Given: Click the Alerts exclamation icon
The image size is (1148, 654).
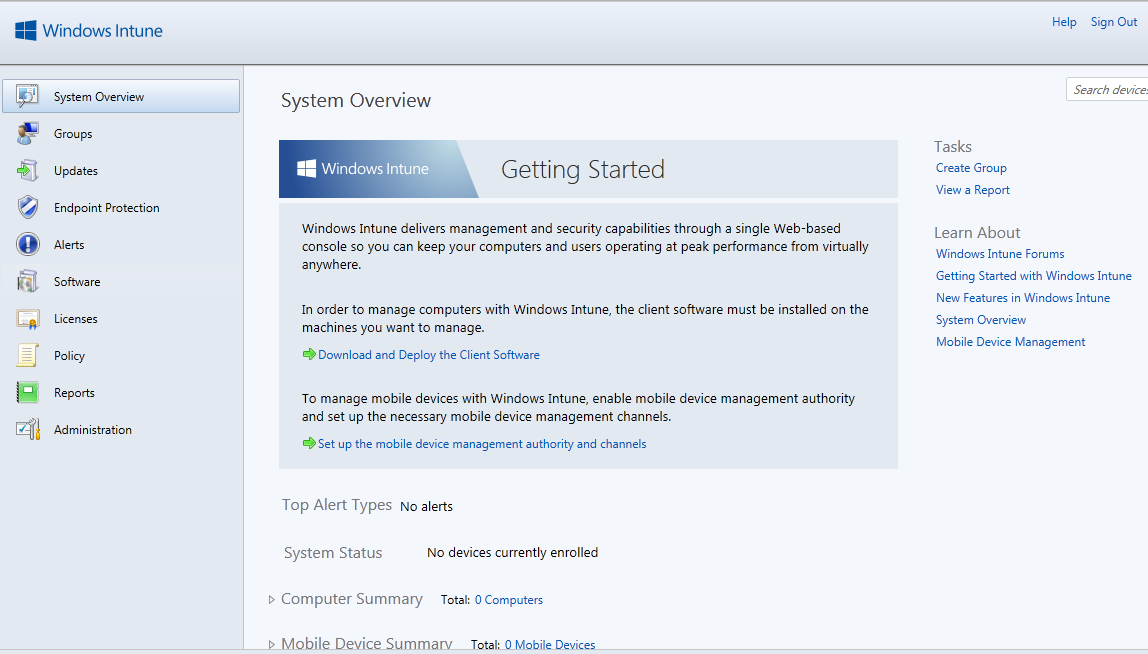Looking at the screenshot, I should pyautogui.click(x=28, y=245).
